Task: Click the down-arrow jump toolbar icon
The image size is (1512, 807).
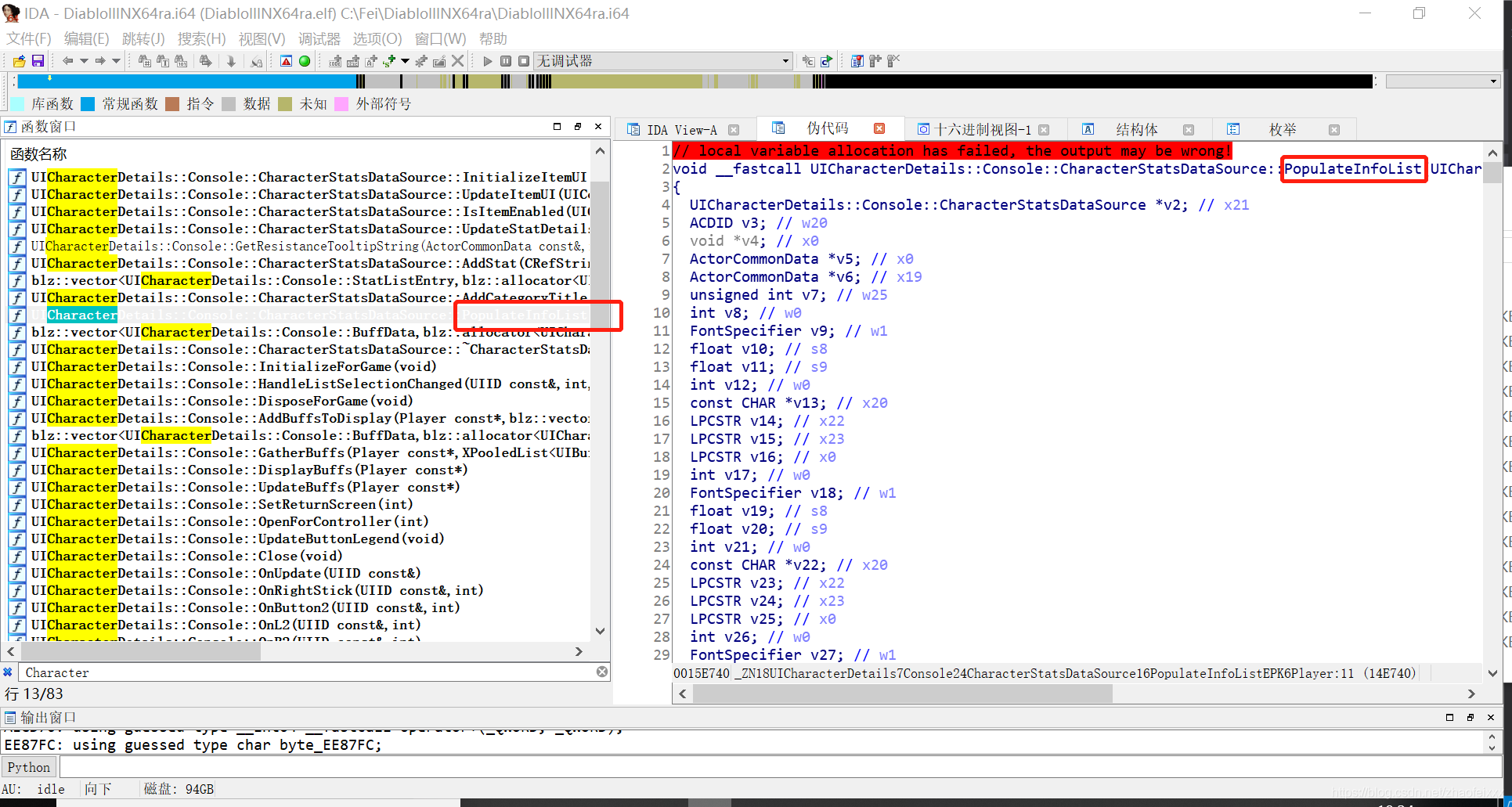Action: [x=232, y=61]
